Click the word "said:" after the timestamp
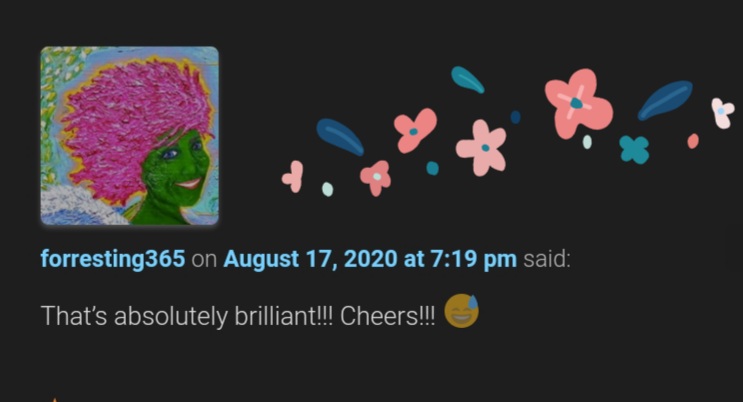 click(x=547, y=259)
